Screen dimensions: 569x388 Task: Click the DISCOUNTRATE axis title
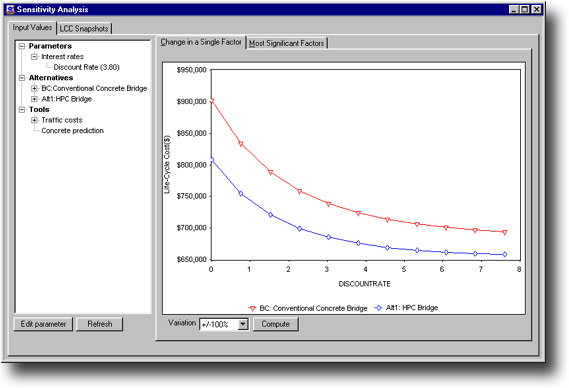pyautogui.click(x=364, y=284)
